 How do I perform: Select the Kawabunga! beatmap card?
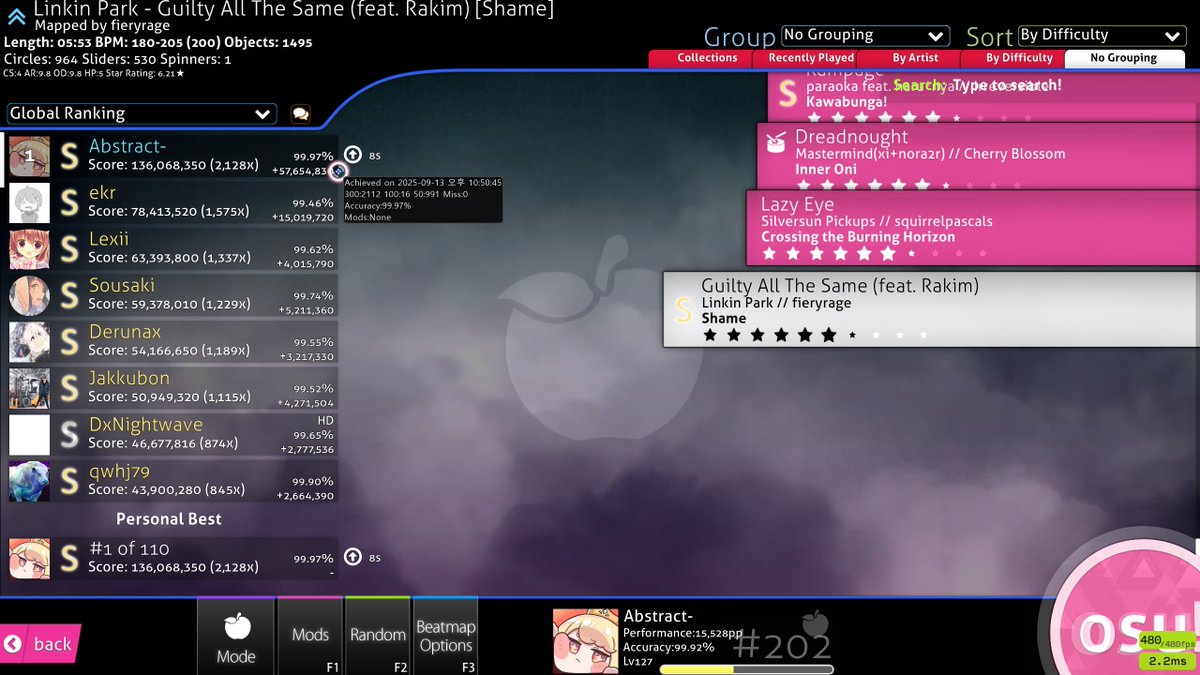pos(984,97)
